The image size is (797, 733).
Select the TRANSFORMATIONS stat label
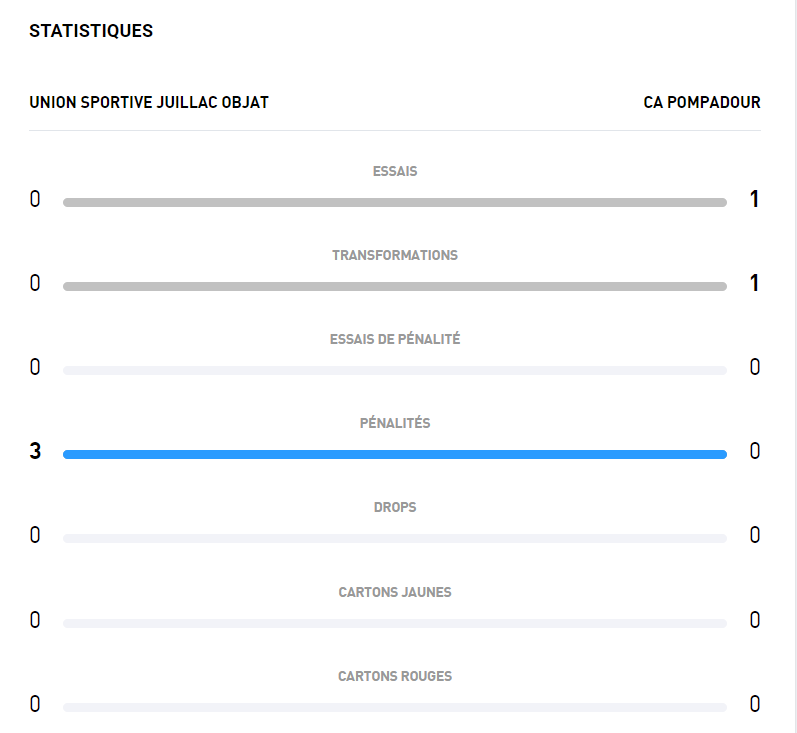click(x=395, y=255)
